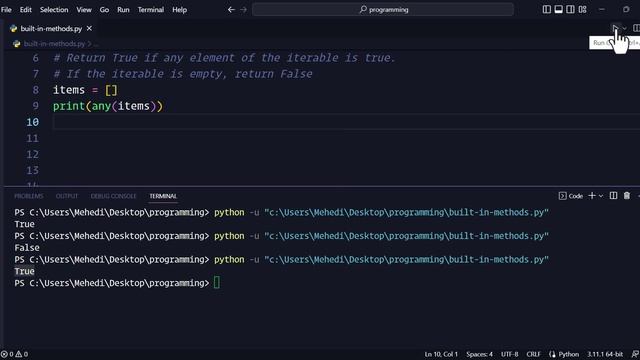Open the Edit menu
The image size is (640, 360).
25,9
